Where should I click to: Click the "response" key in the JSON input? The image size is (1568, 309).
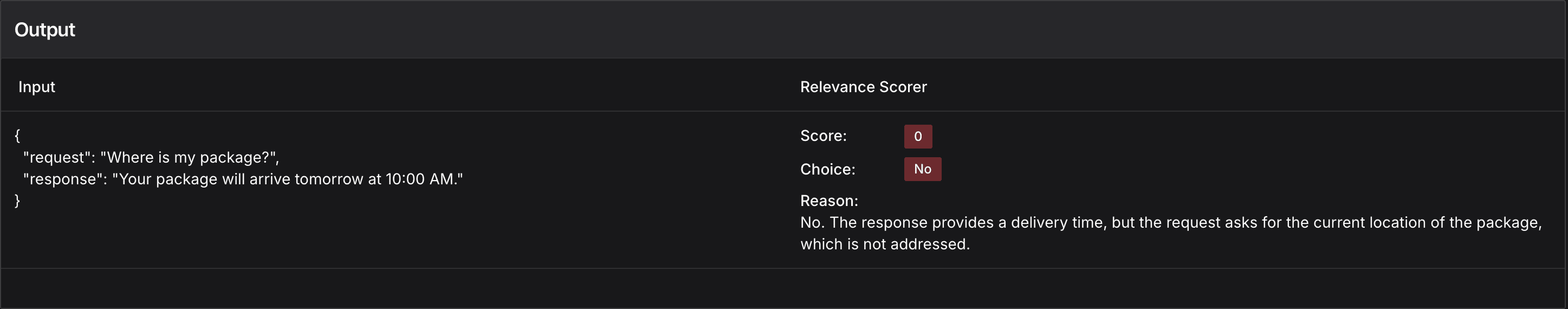(x=63, y=179)
